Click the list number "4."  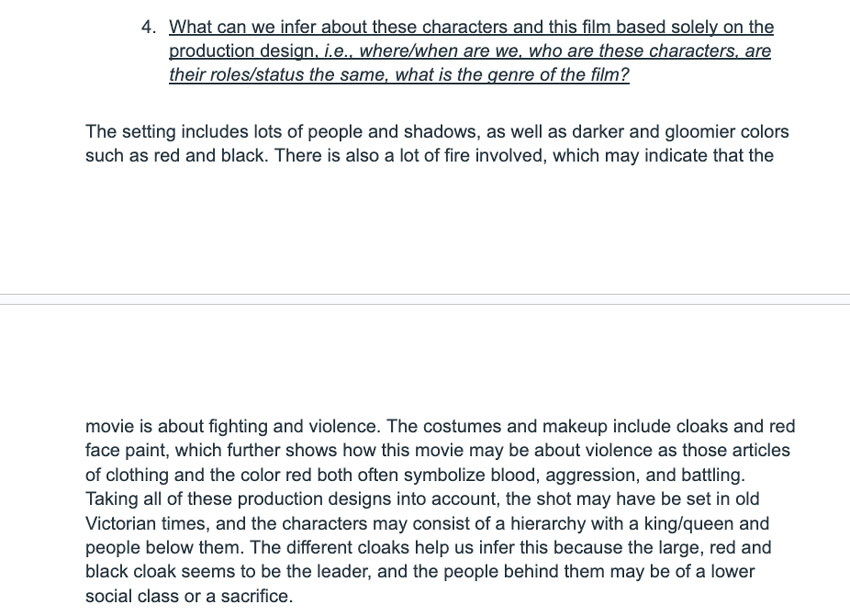(149, 27)
